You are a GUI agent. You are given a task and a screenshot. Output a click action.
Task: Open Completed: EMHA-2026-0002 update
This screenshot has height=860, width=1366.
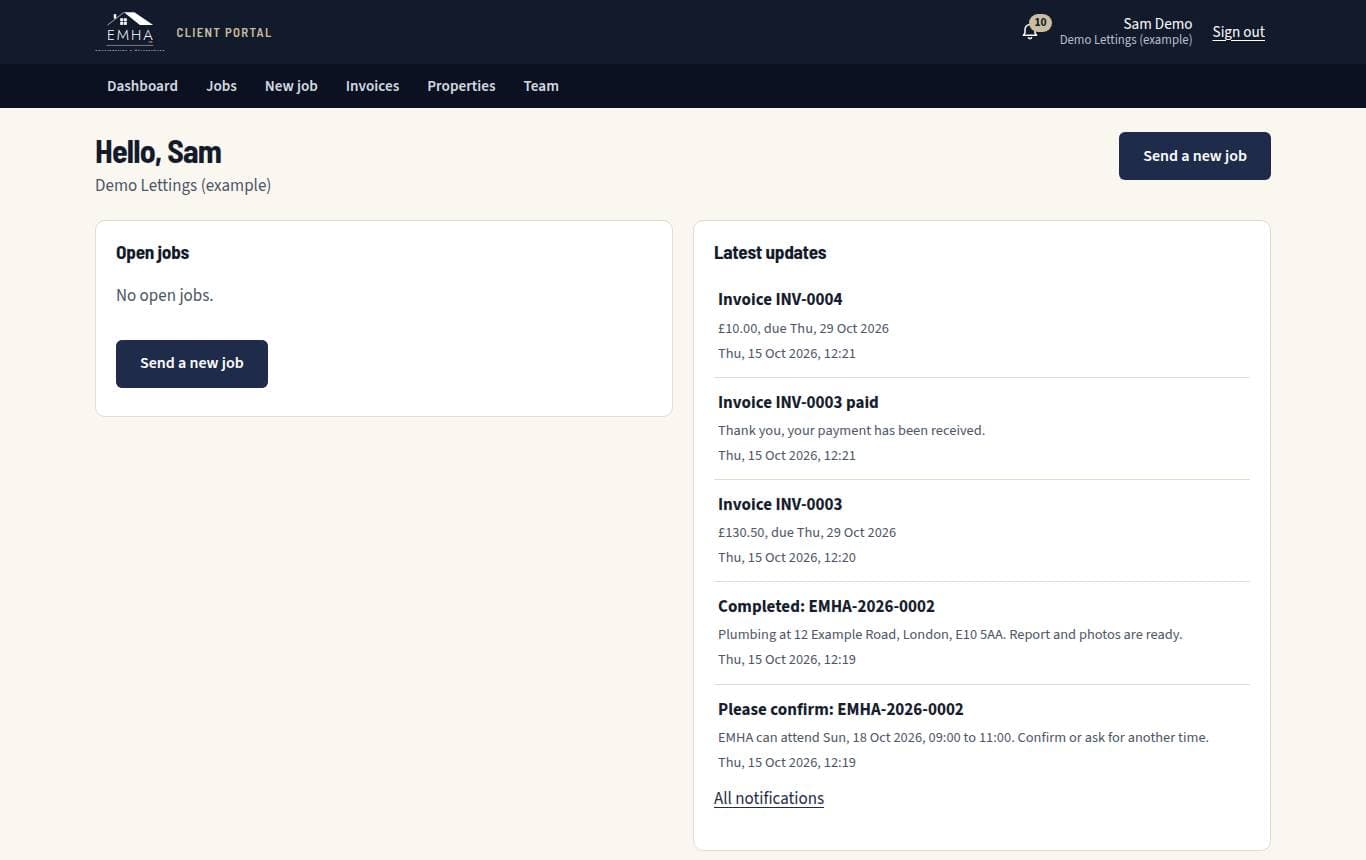click(x=982, y=633)
